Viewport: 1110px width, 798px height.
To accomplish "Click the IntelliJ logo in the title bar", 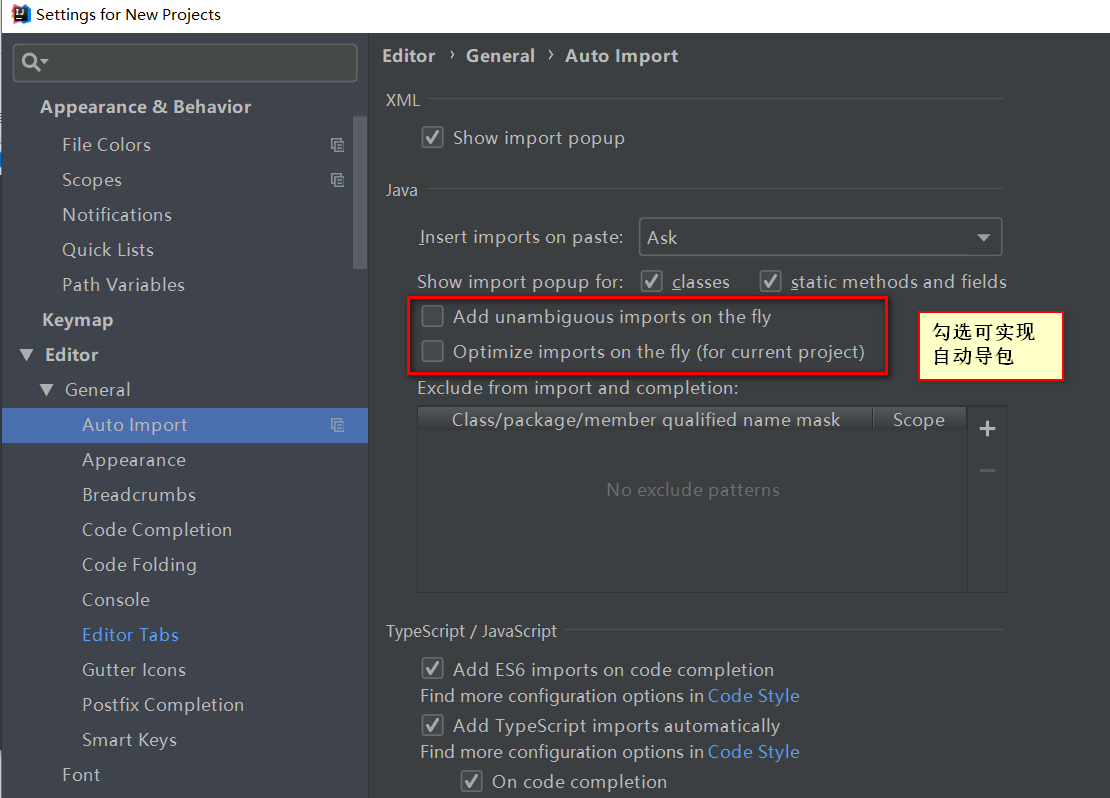I will click(x=21, y=14).
